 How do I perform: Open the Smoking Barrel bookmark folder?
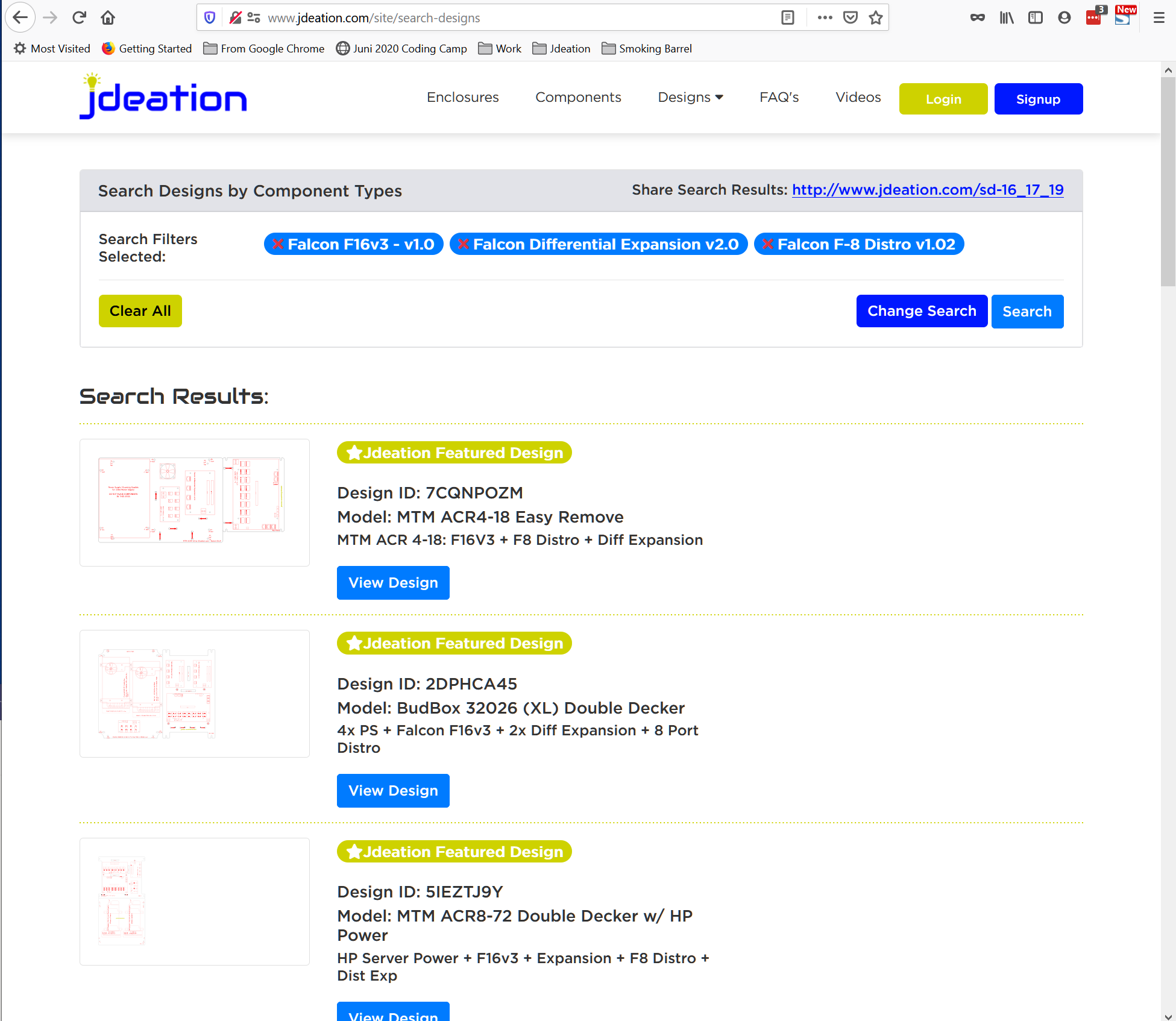[647, 48]
